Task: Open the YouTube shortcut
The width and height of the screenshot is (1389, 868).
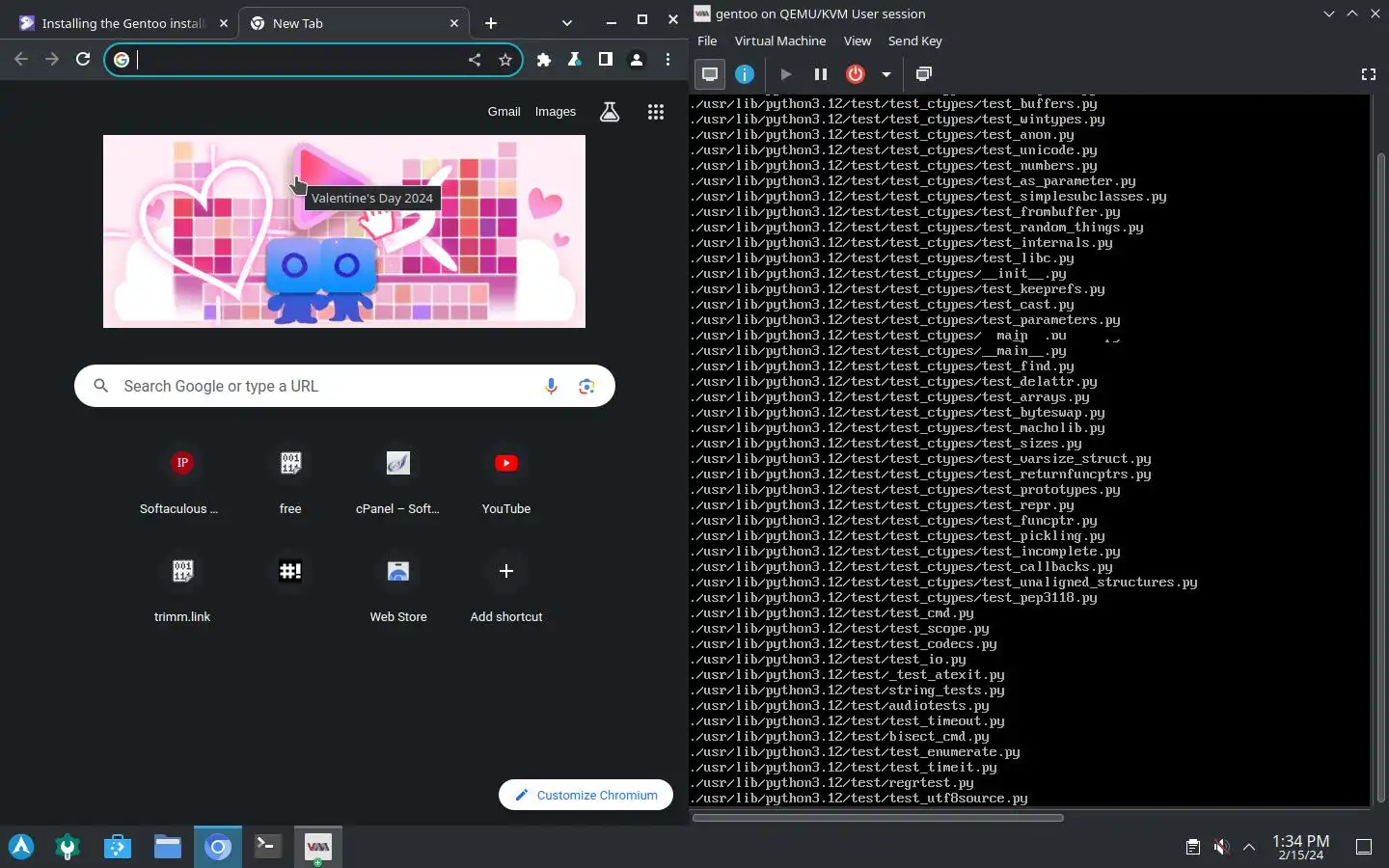Action: [506, 478]
